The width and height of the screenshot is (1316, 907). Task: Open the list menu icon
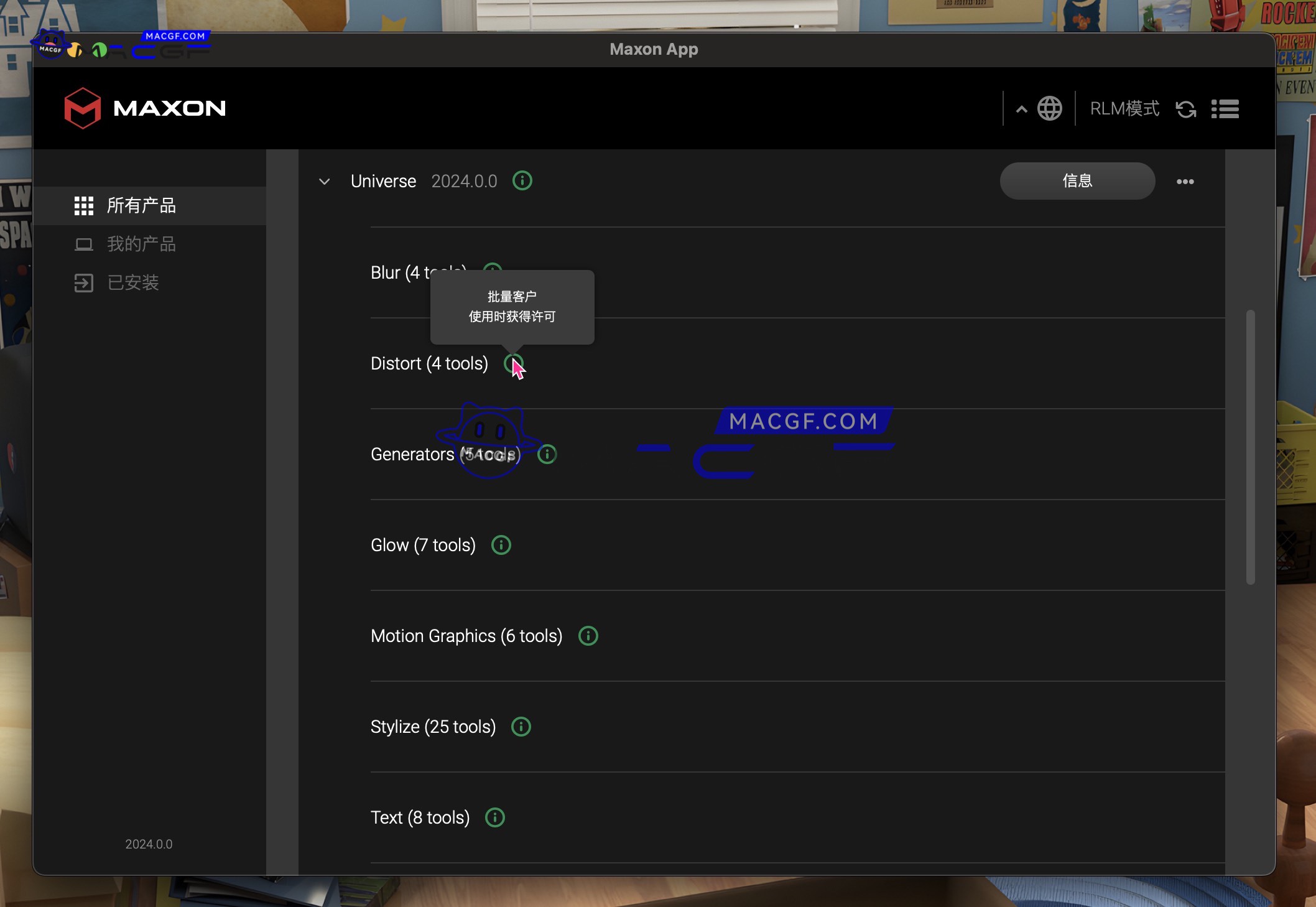coord(1225,109)
